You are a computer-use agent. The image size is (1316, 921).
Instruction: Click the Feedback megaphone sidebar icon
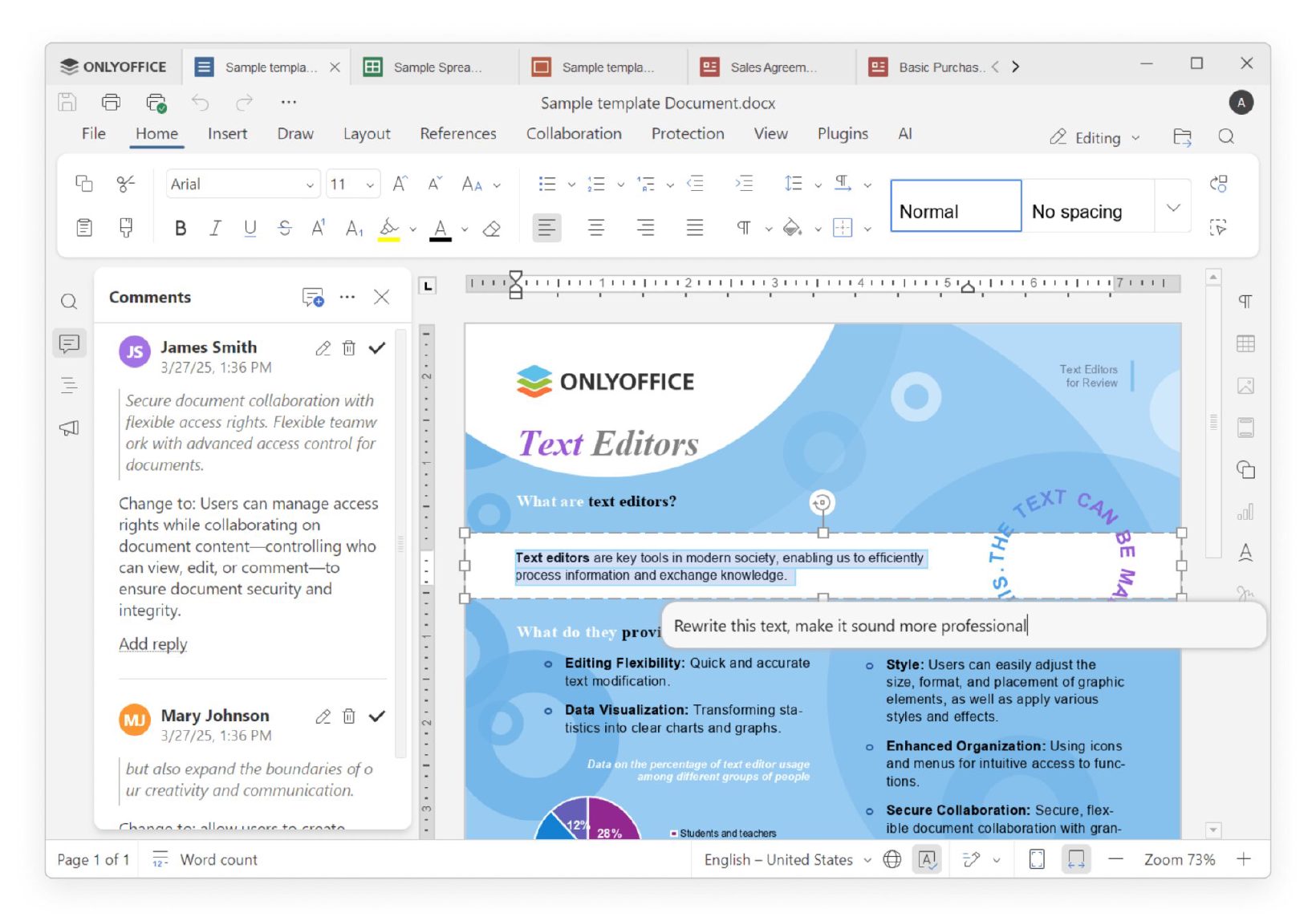(70, 428)
